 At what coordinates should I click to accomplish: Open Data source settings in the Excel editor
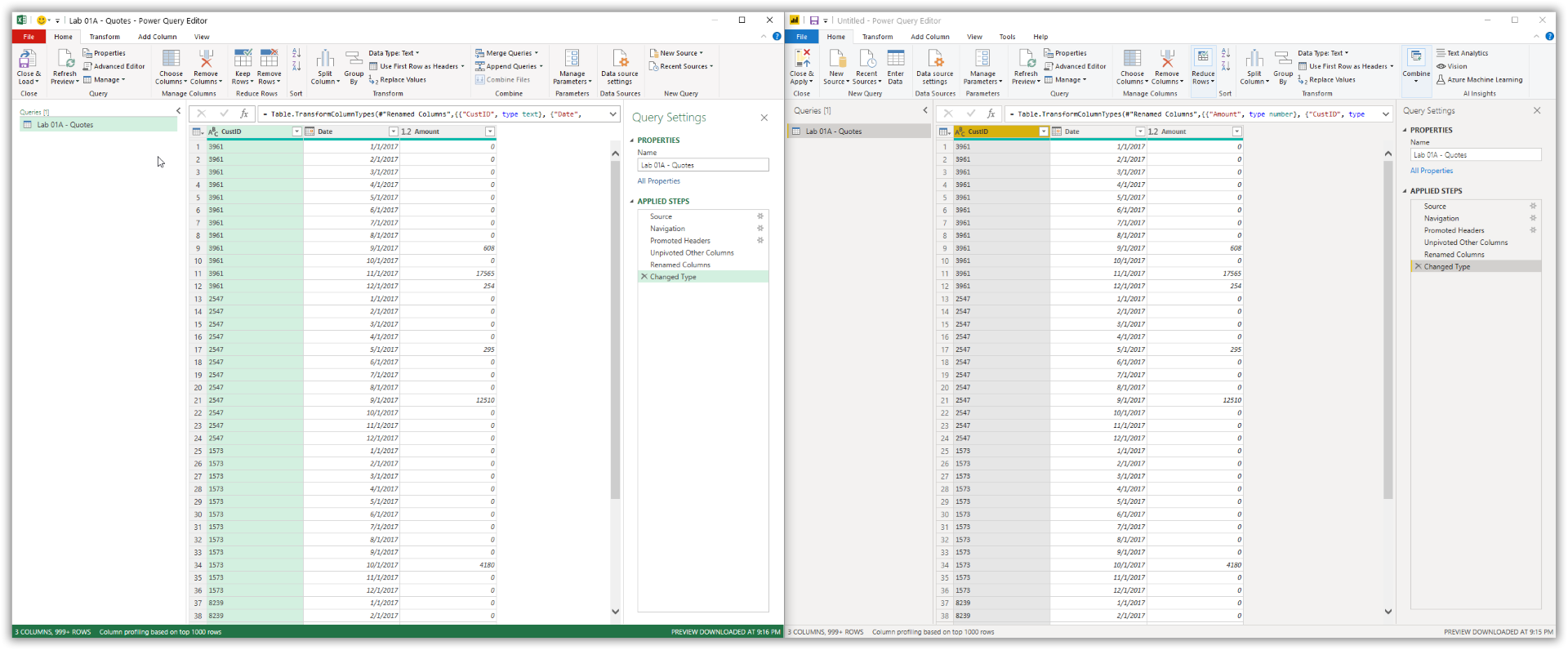620,66
